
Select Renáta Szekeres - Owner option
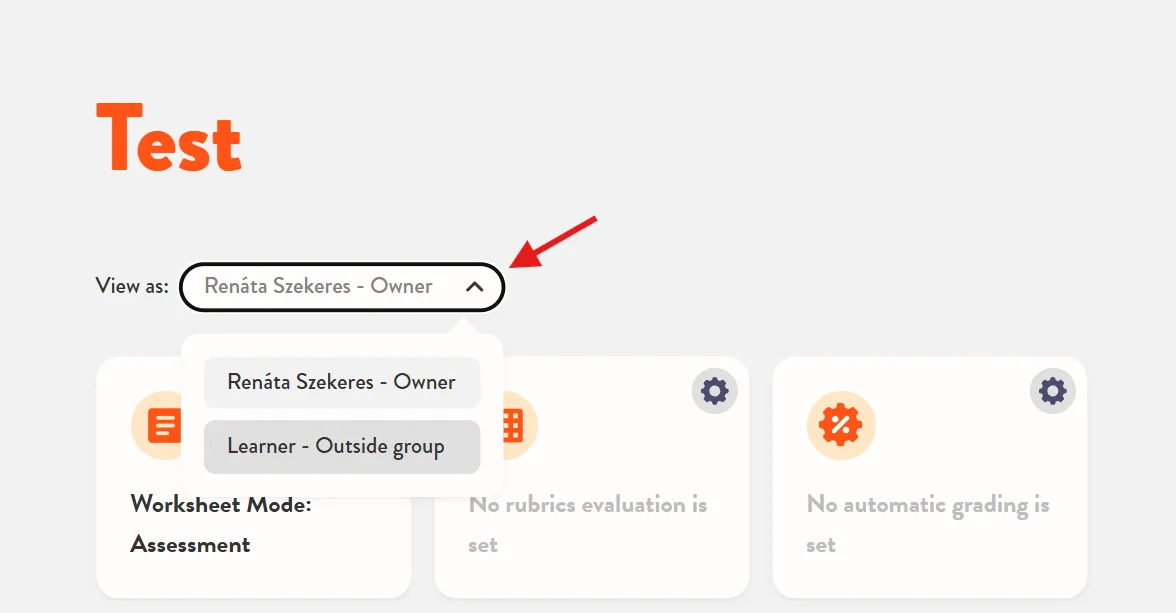pos(342,383)
